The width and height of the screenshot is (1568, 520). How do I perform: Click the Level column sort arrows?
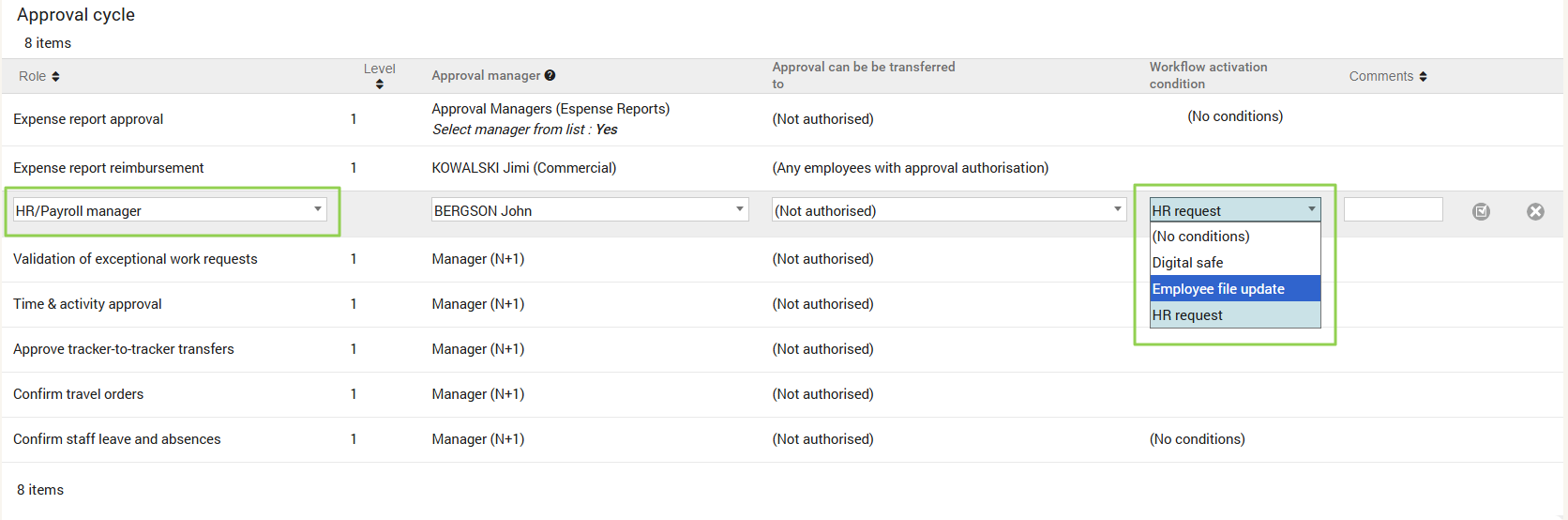(x=379, y=84)
